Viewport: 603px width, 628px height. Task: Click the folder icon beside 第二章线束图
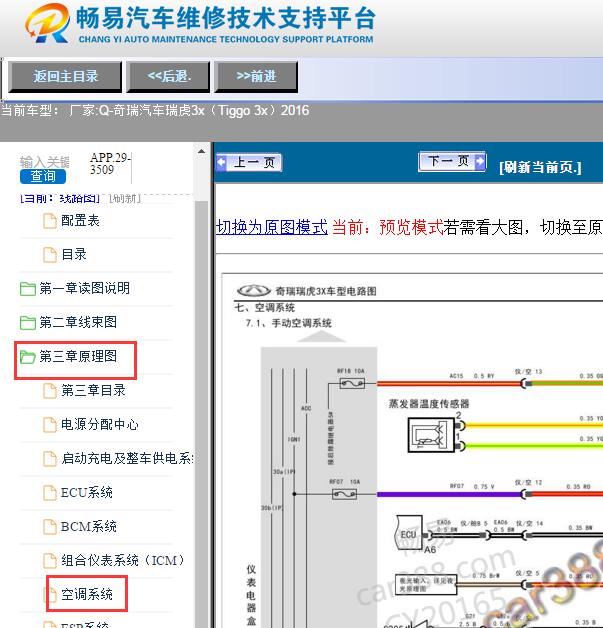tap(28, 322)
